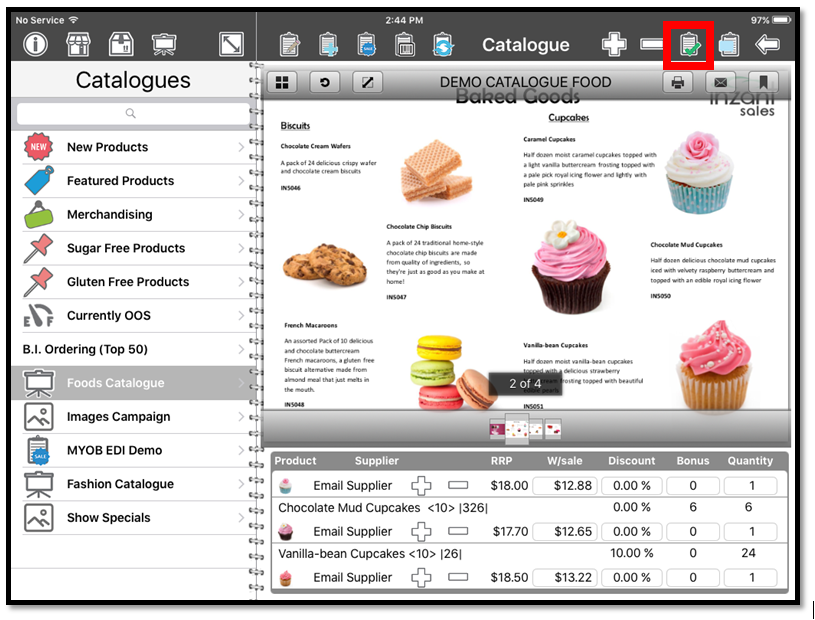The height and width of the screenshot is (620, 815).
Task: Open the edit order clipboard with pencil
Action: coord(289,45)
